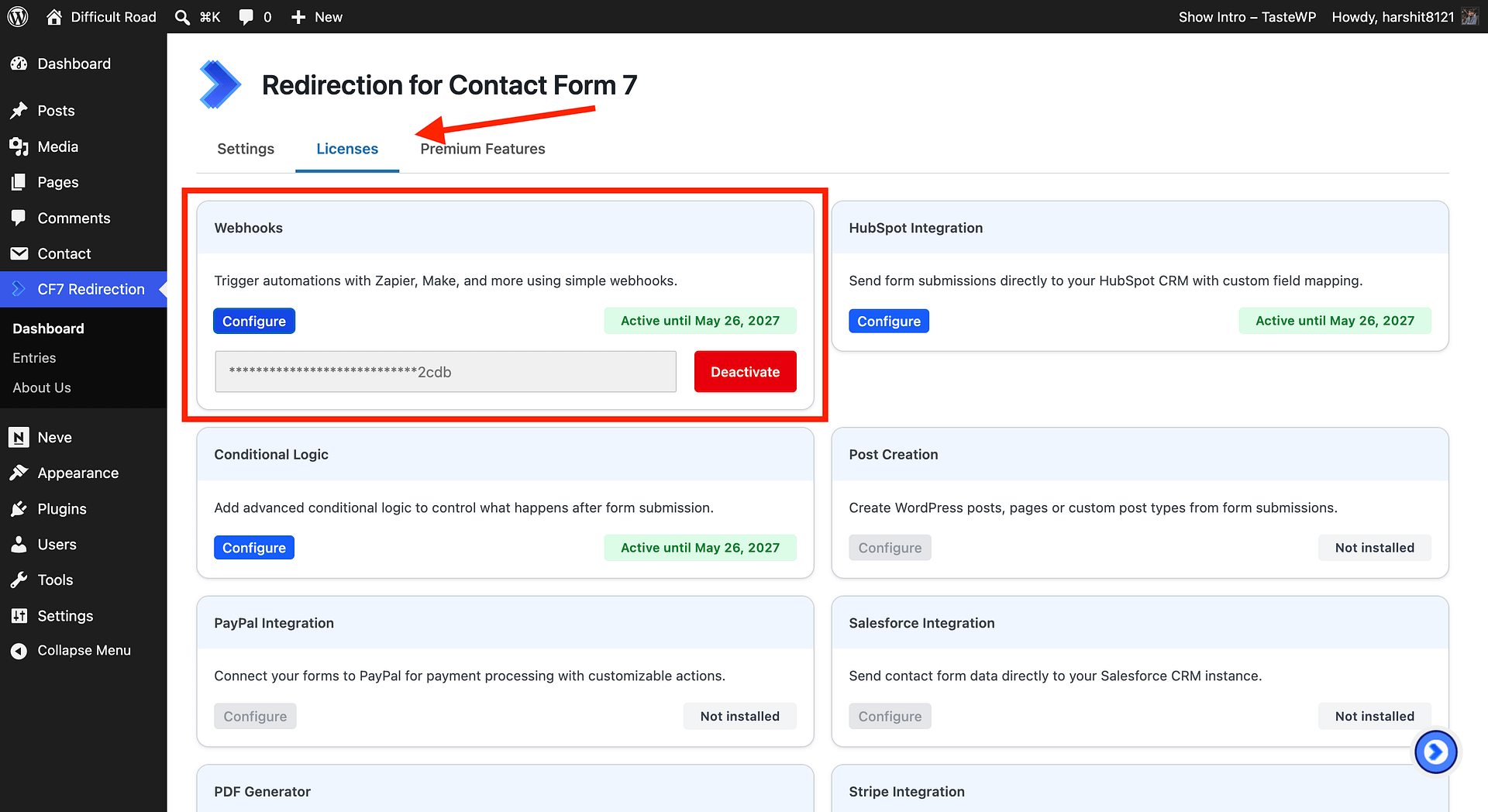Click the Neve theme icon
Viewport: 1488px width, 812px height.
point(19,437)
